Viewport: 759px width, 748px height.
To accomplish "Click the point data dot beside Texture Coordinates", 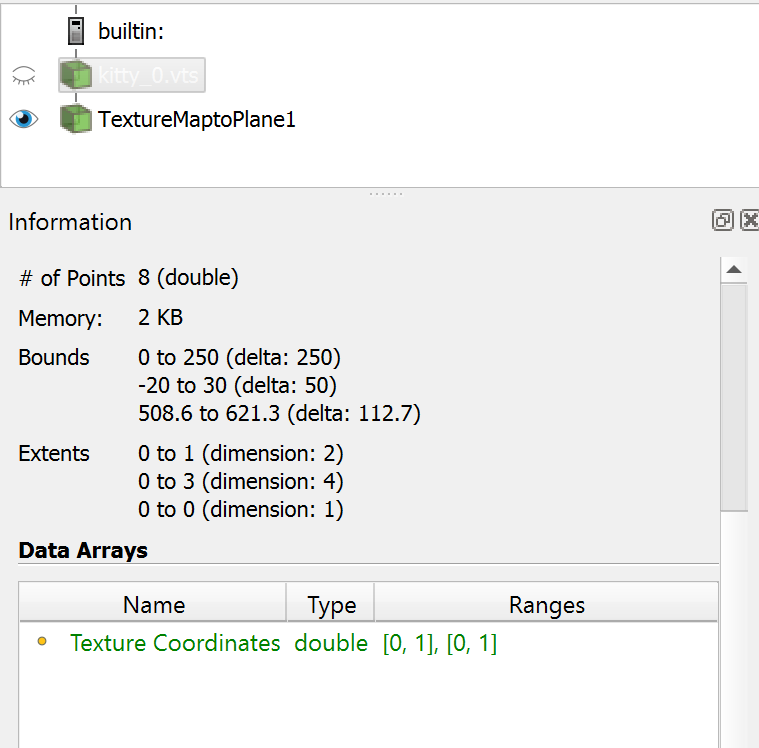I will point(42,642).
